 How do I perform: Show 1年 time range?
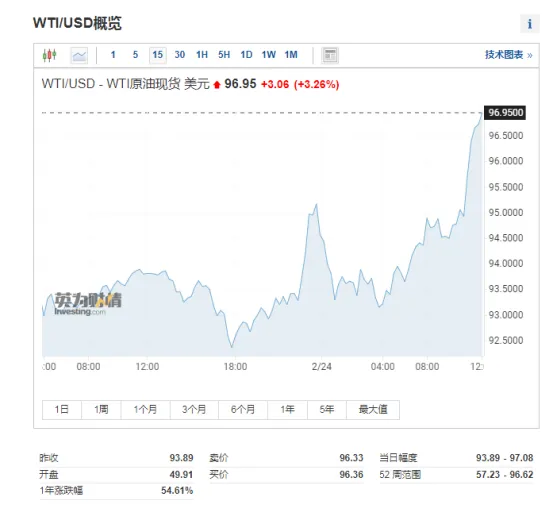click(288, 409)
